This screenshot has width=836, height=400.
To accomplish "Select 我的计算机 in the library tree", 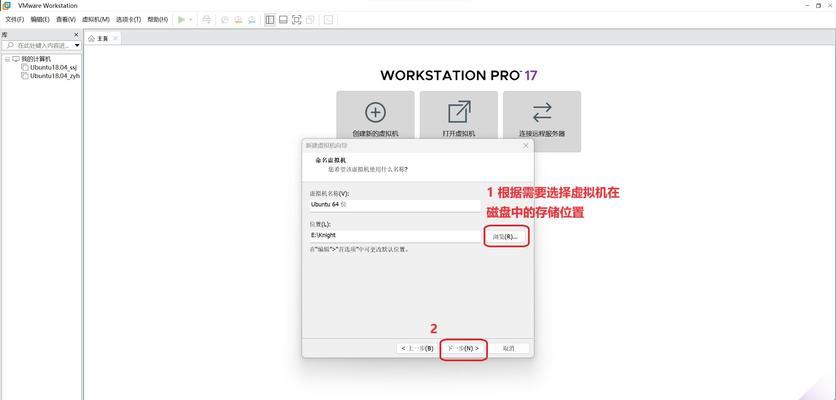I will click(x=36, y=59).
